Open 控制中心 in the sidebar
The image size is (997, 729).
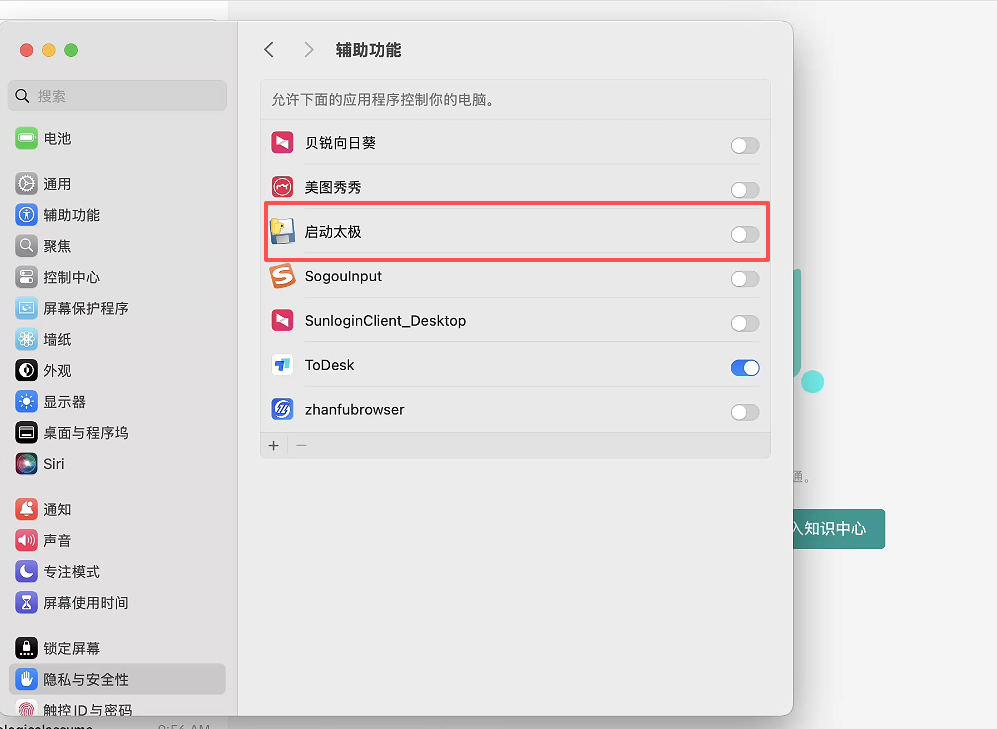click(x=71, y=277)
